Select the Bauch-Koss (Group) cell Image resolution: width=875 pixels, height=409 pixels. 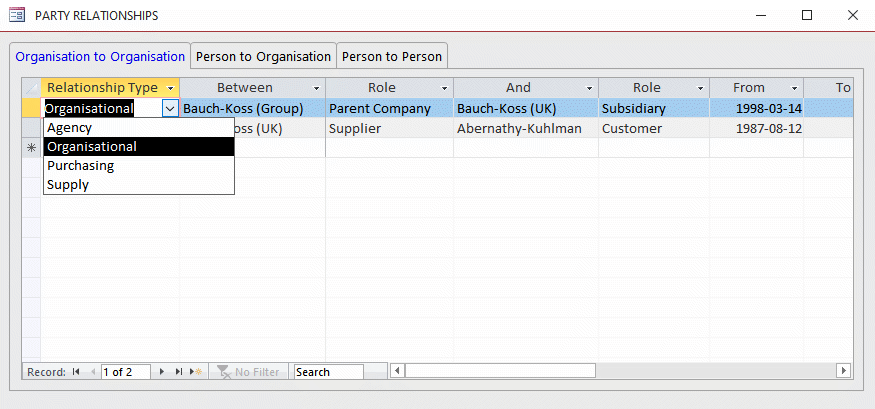tap(253, 108)
